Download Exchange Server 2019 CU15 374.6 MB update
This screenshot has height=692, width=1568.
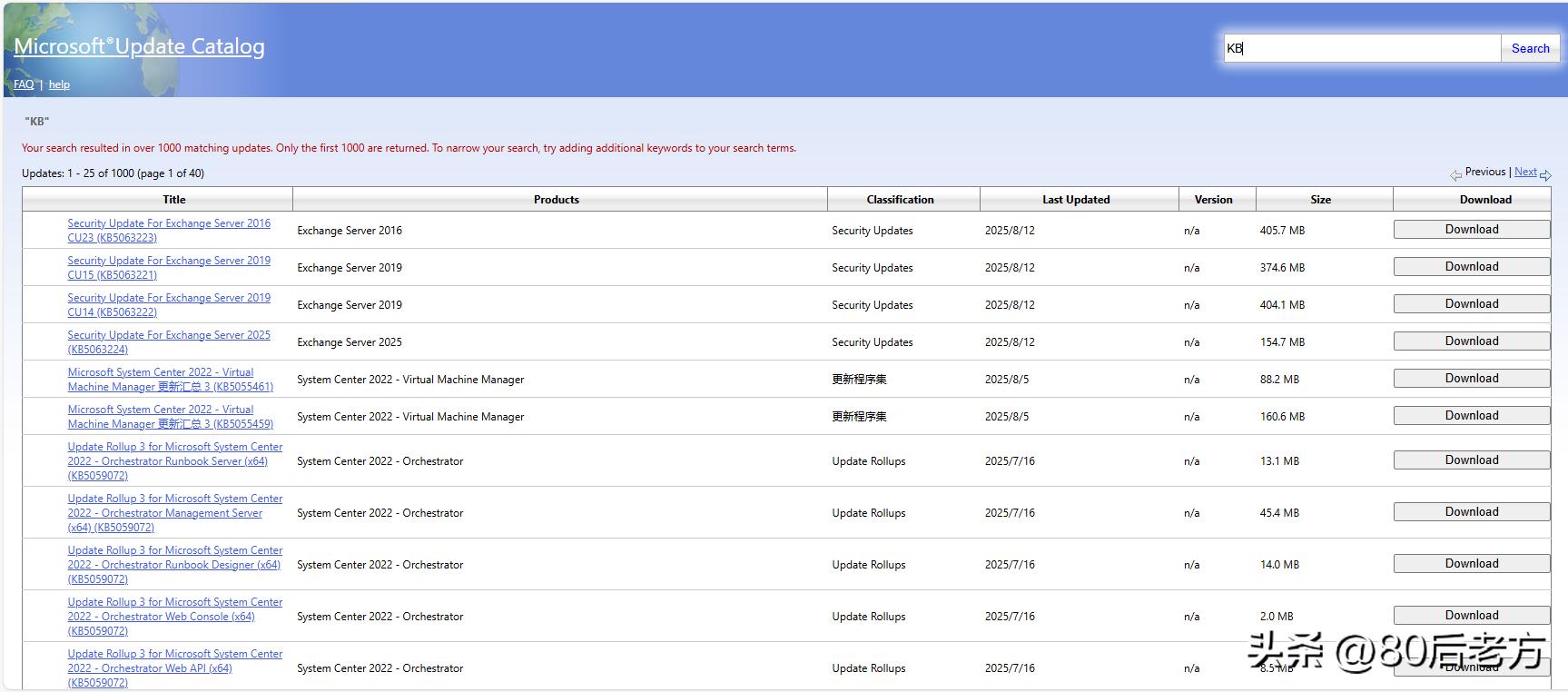click(1471, 267)
